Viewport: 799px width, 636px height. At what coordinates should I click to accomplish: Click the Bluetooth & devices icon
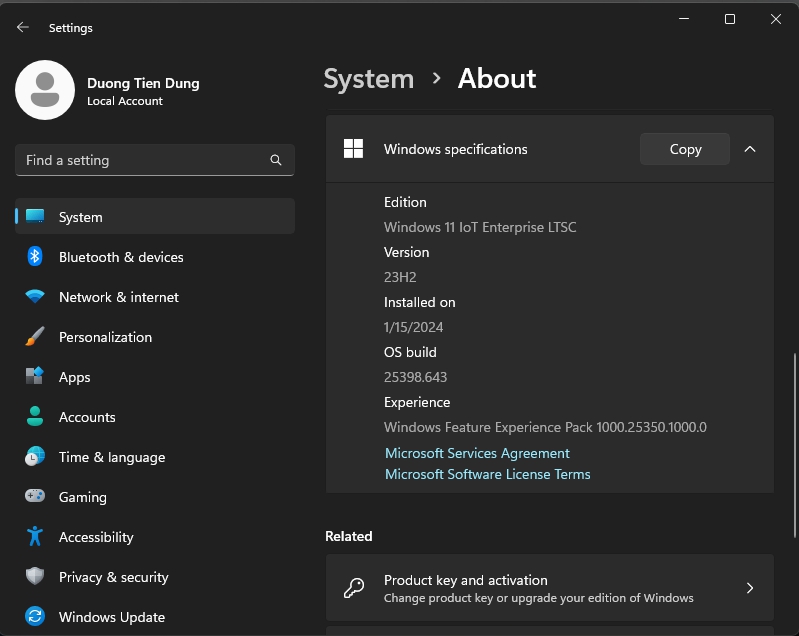coord(35,257)
